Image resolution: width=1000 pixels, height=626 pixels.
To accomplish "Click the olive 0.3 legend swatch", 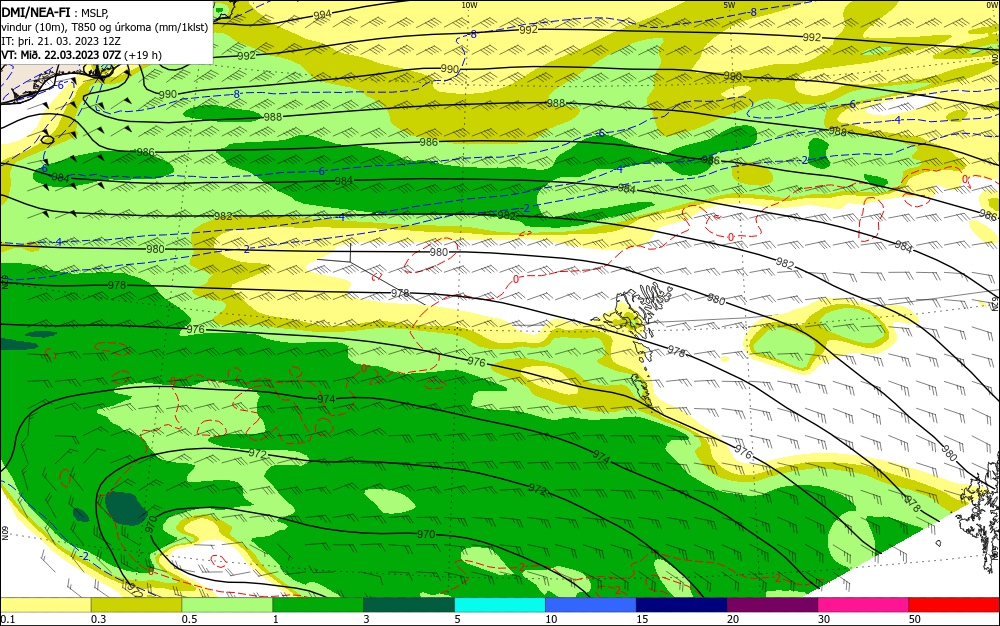I will pos(136,605).
